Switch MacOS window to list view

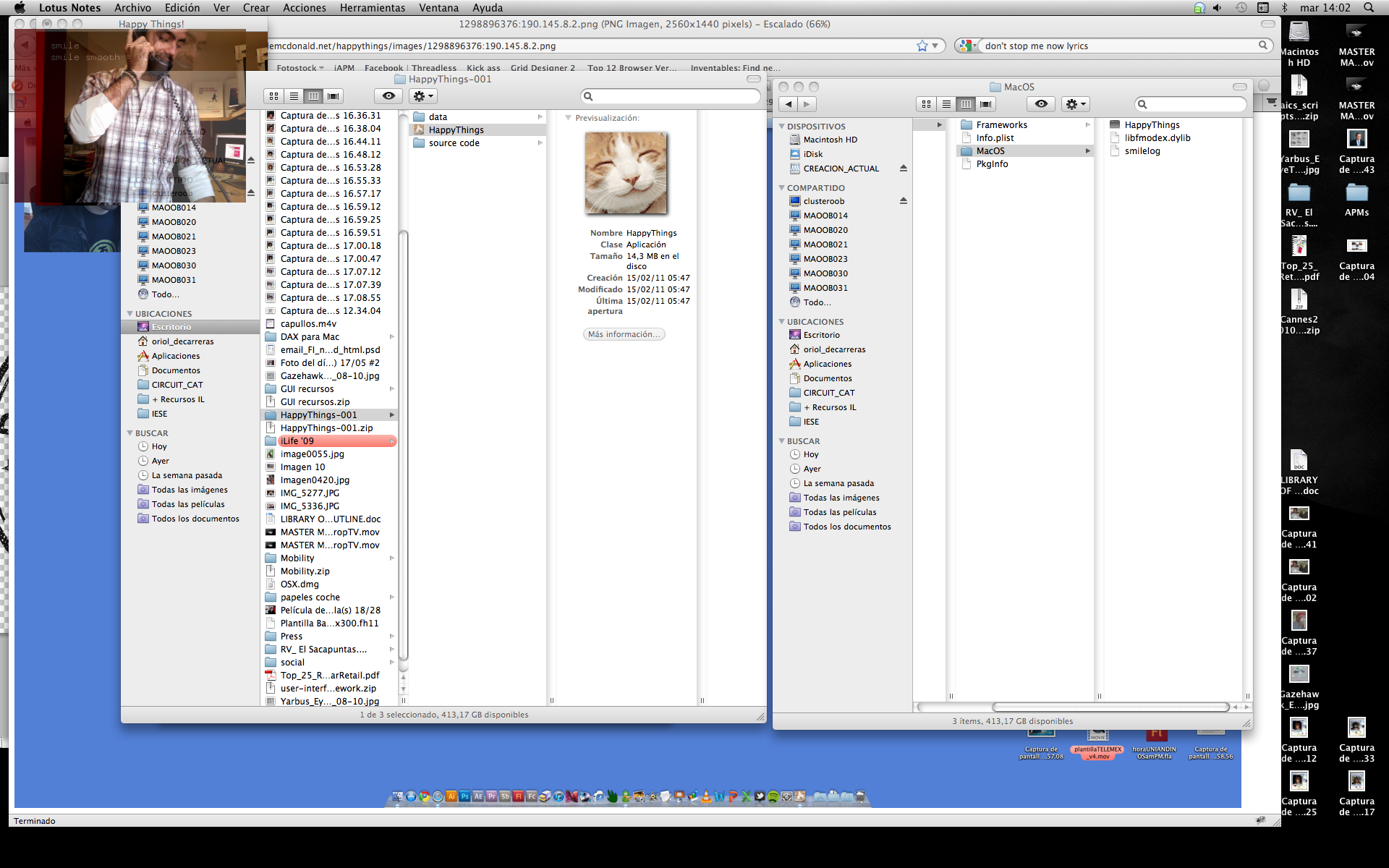pyautogui.click(x=946, y=104)
